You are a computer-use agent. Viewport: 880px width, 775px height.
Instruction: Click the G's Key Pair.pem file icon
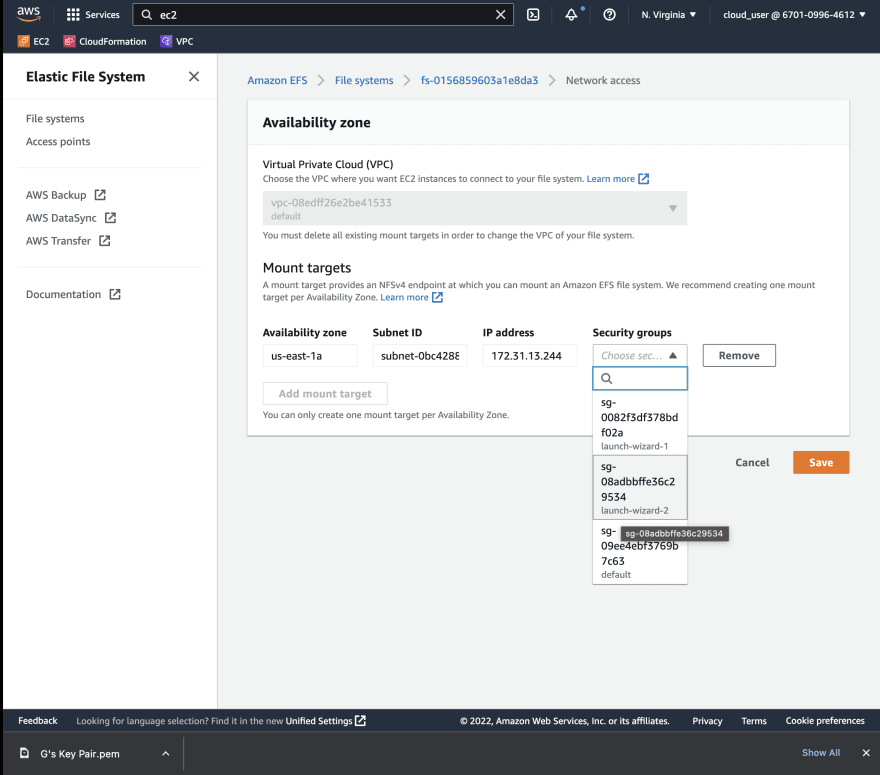24,753
